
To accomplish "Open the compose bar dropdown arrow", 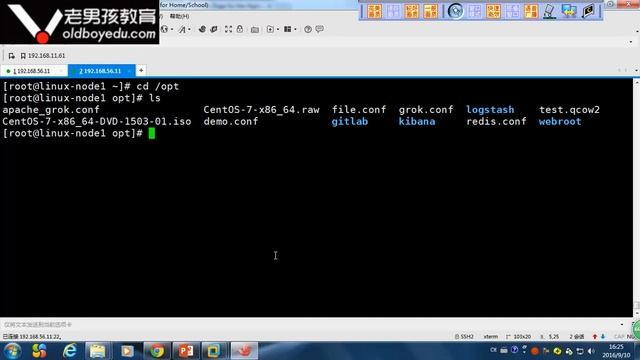I will point(622,324).
